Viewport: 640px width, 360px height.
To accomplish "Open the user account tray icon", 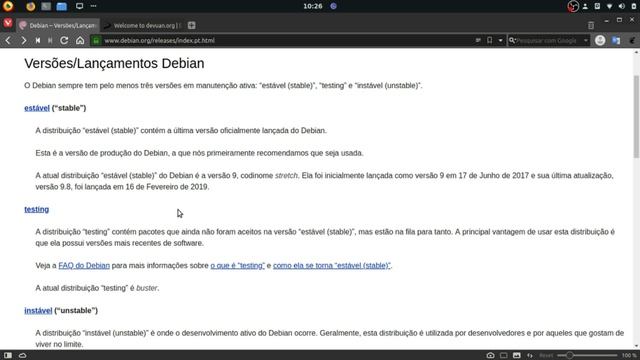I will coord(585,6).
